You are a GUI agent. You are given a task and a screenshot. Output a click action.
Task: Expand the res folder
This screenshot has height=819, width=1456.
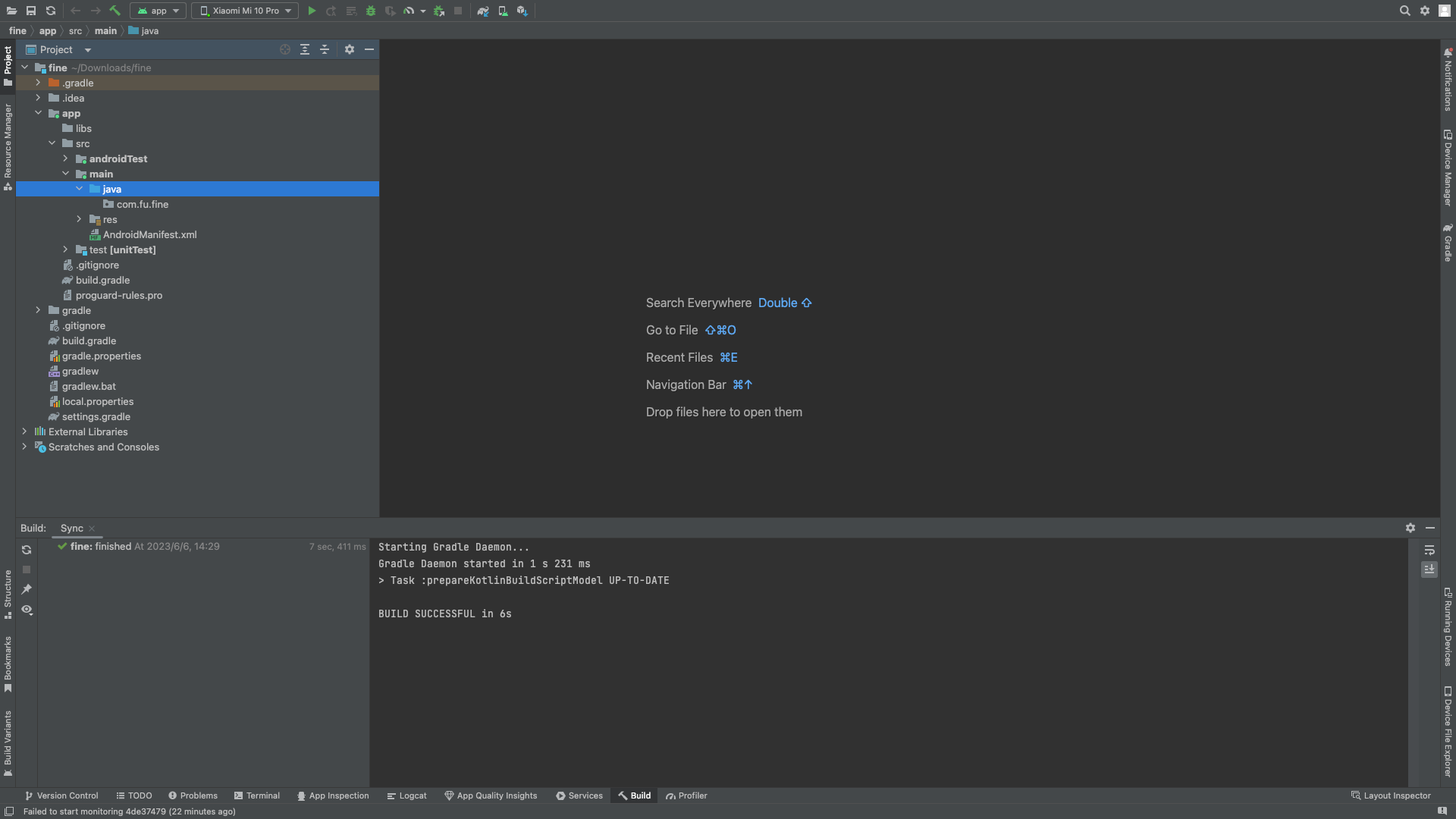click(x=79, y=219)
